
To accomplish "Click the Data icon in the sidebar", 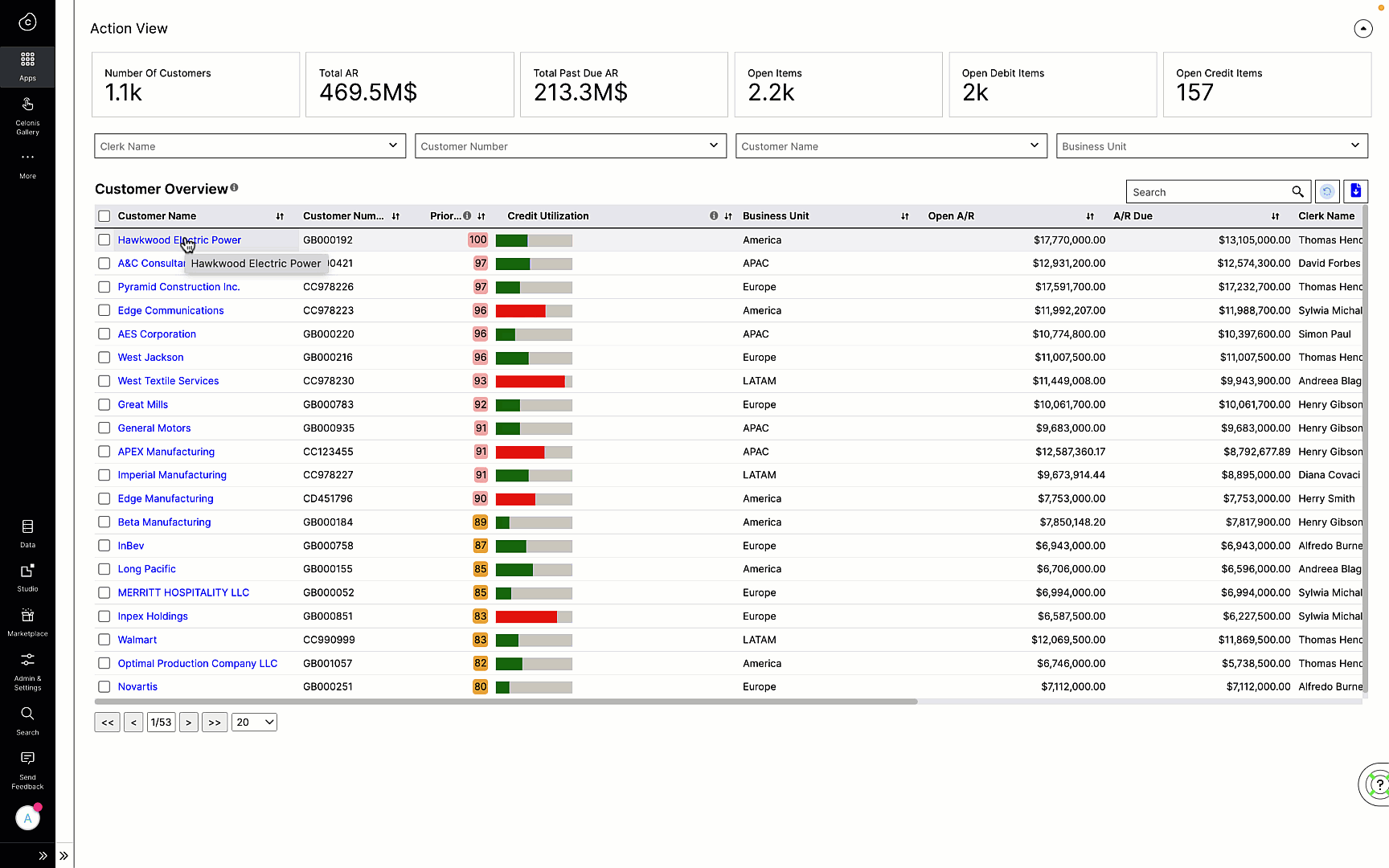I will tap(27, 531).
